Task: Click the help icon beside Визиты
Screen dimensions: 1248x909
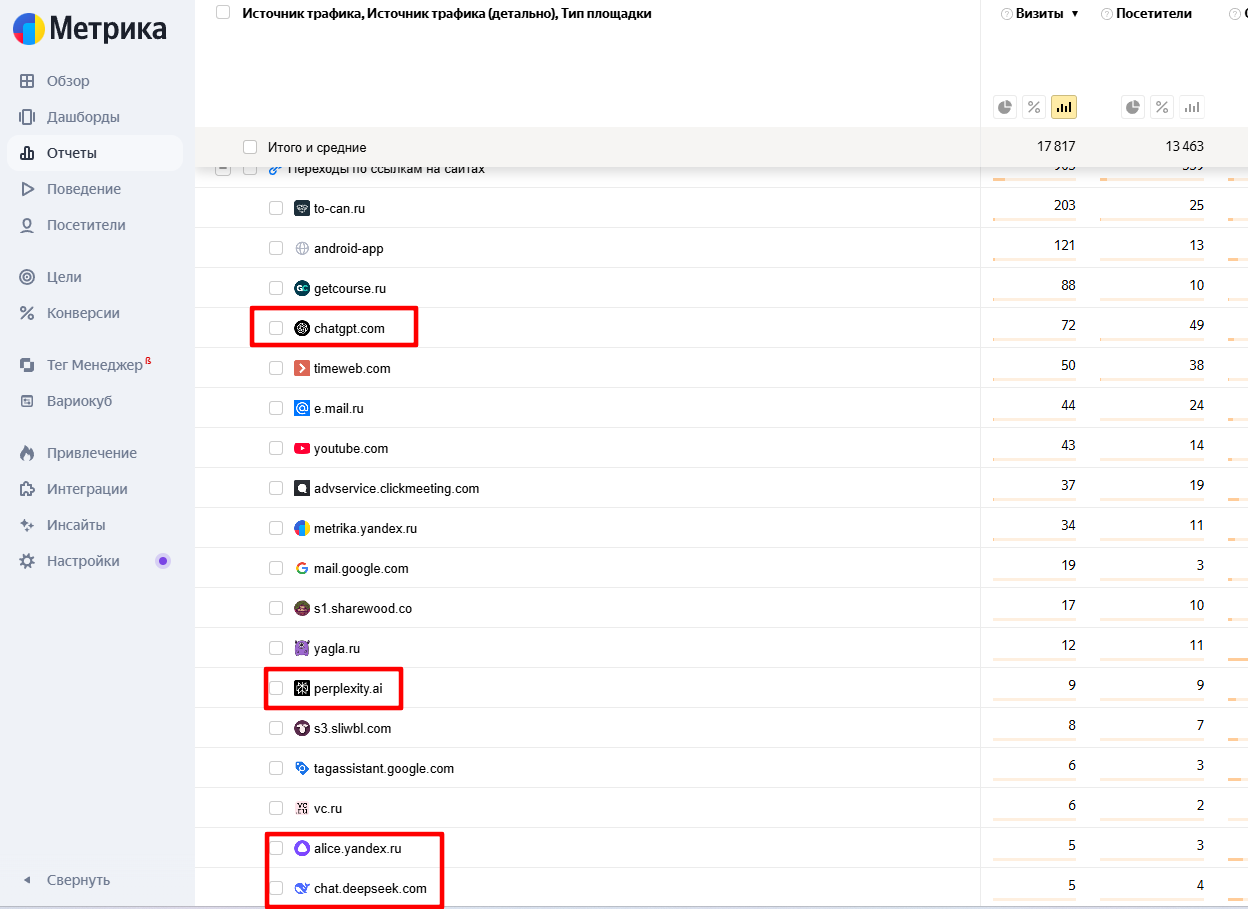Action: [1006, 14]
